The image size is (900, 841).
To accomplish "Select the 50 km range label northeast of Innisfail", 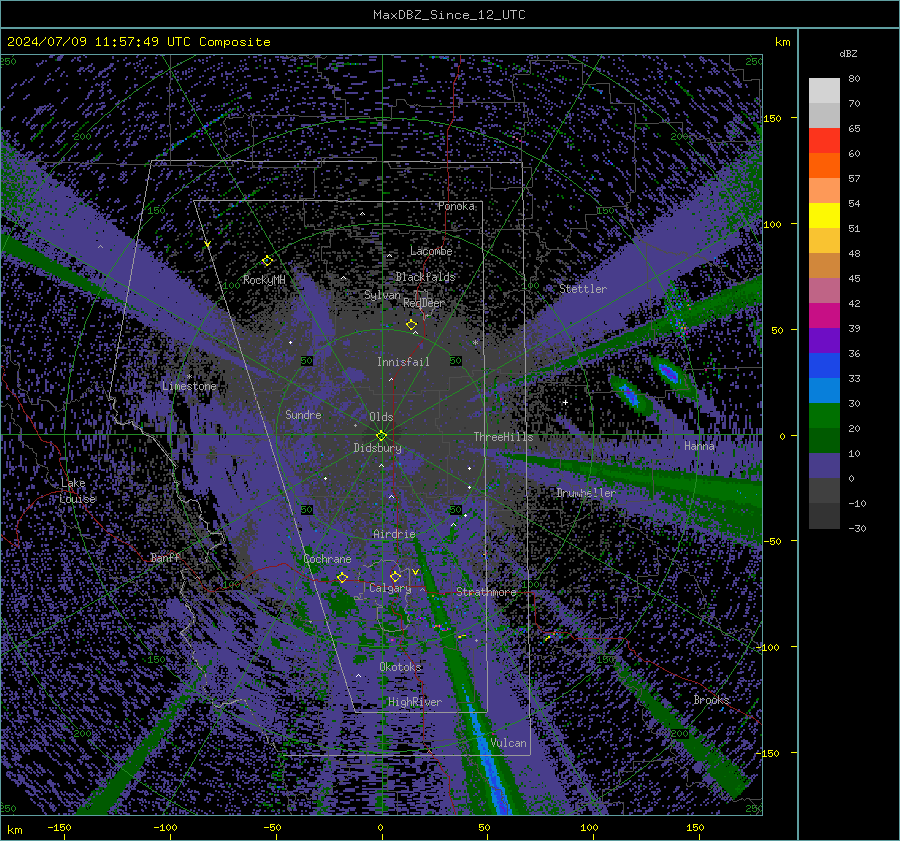I will click(x=456, y=361).
